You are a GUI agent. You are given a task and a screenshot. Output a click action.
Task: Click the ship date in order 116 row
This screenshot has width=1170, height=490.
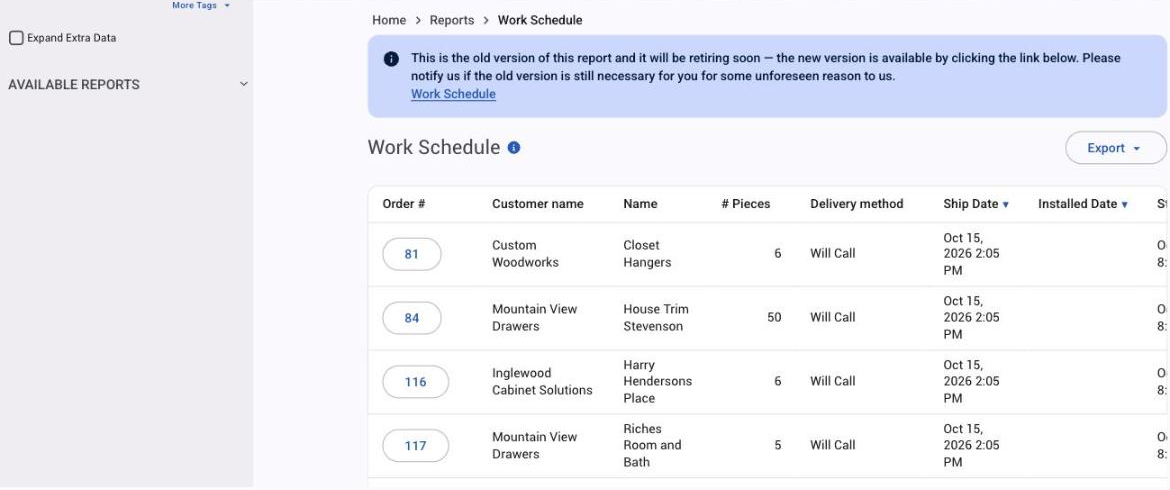tap(971, 381)
